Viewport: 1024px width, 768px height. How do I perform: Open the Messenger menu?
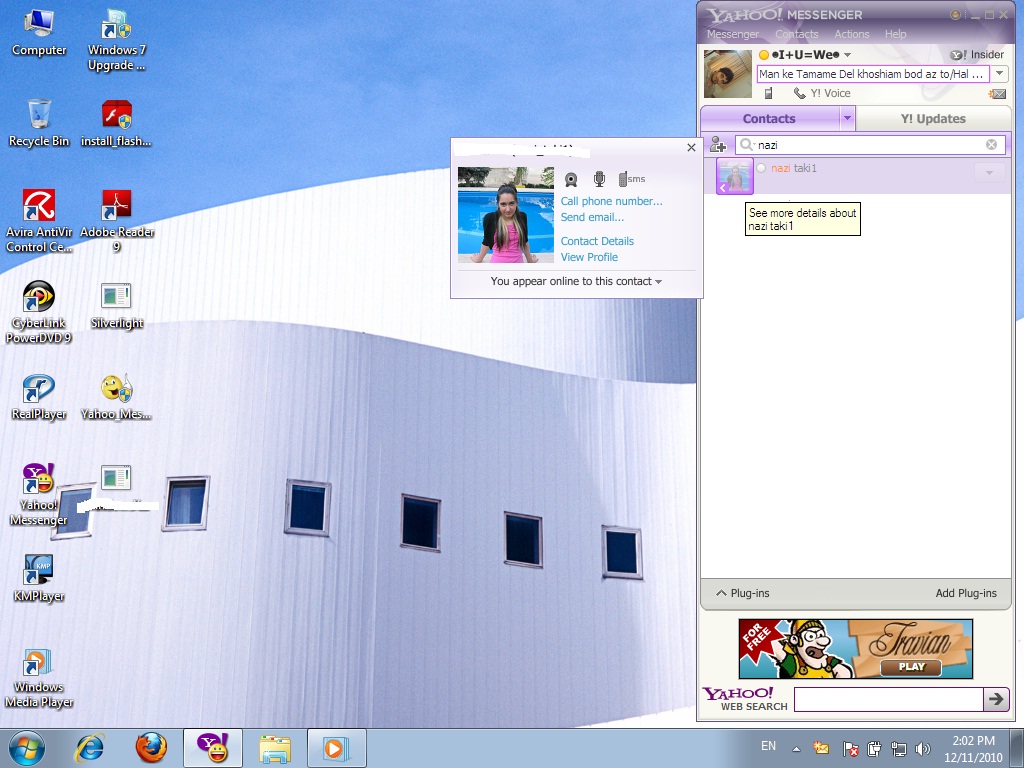[x=733, y=34]
